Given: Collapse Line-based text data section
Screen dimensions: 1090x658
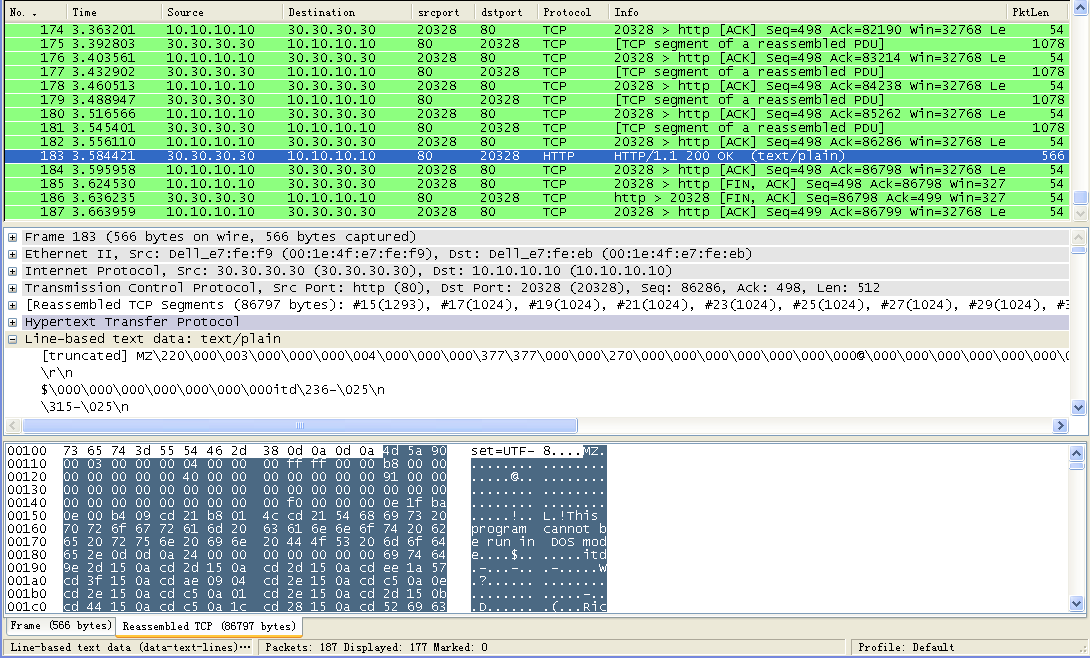Looking at the screenshot, I should coord(13,339).
